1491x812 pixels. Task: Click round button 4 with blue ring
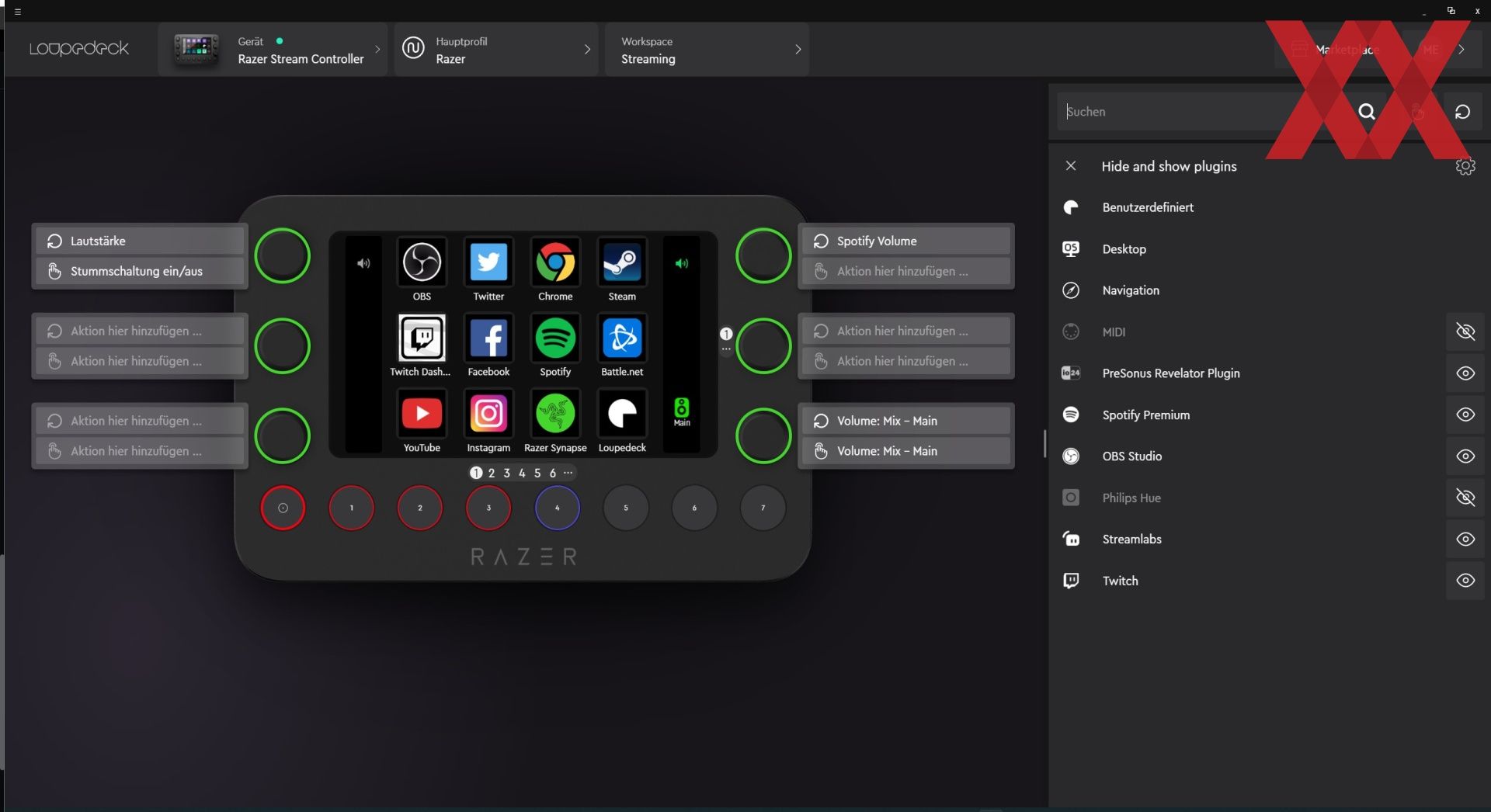coord(558,508)
